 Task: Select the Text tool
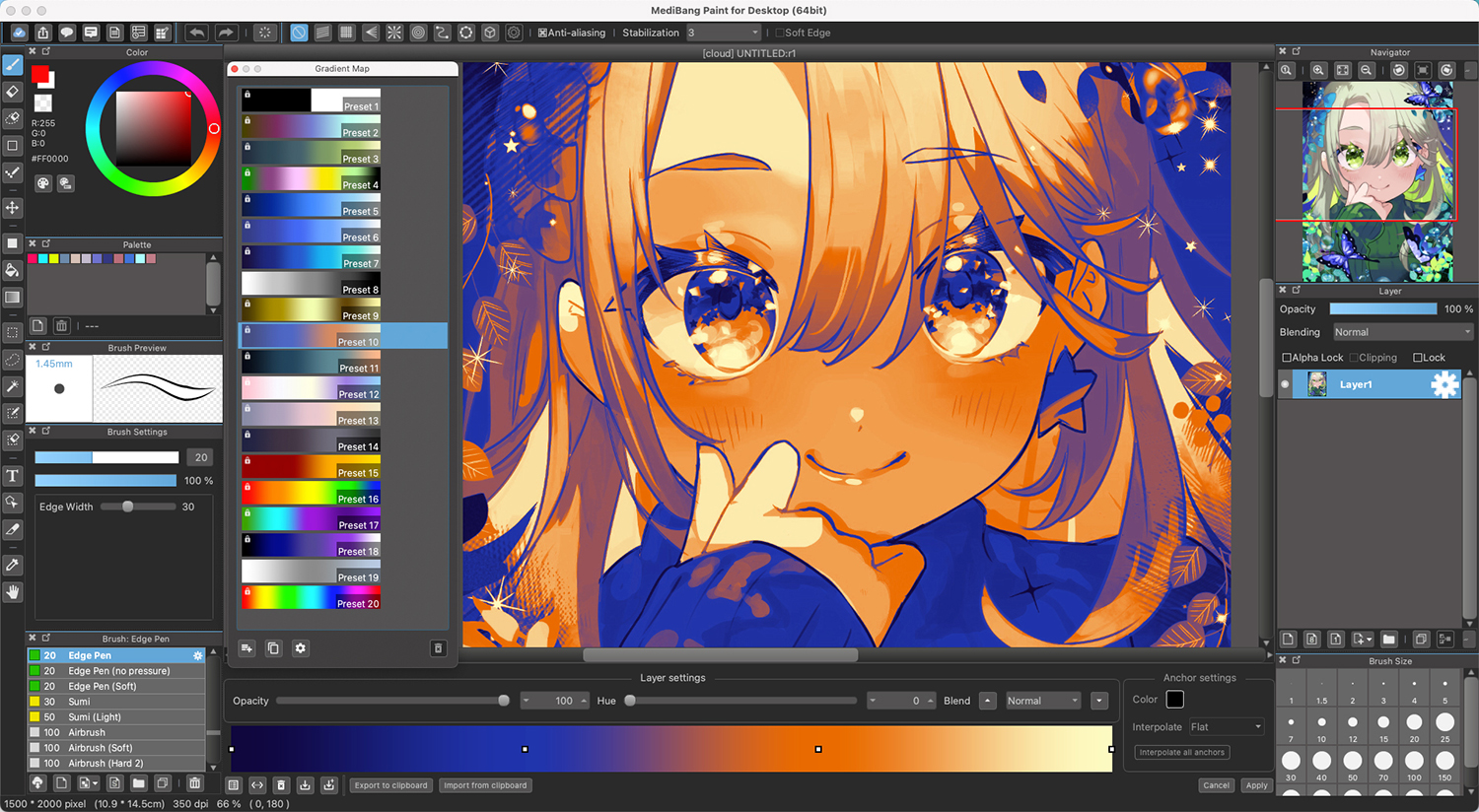click(x=13, y=476)
